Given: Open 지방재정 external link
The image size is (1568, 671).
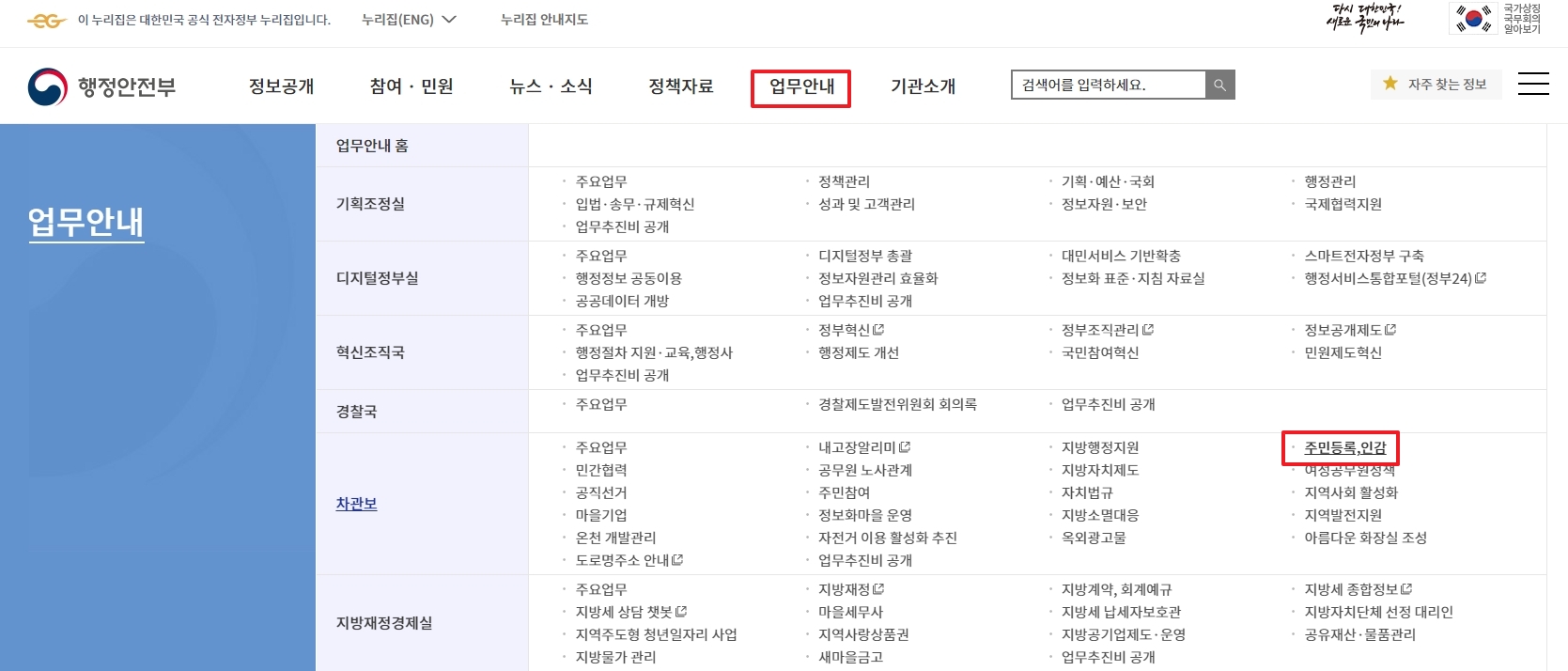Looking at the screenshot, I should point(850,589).
